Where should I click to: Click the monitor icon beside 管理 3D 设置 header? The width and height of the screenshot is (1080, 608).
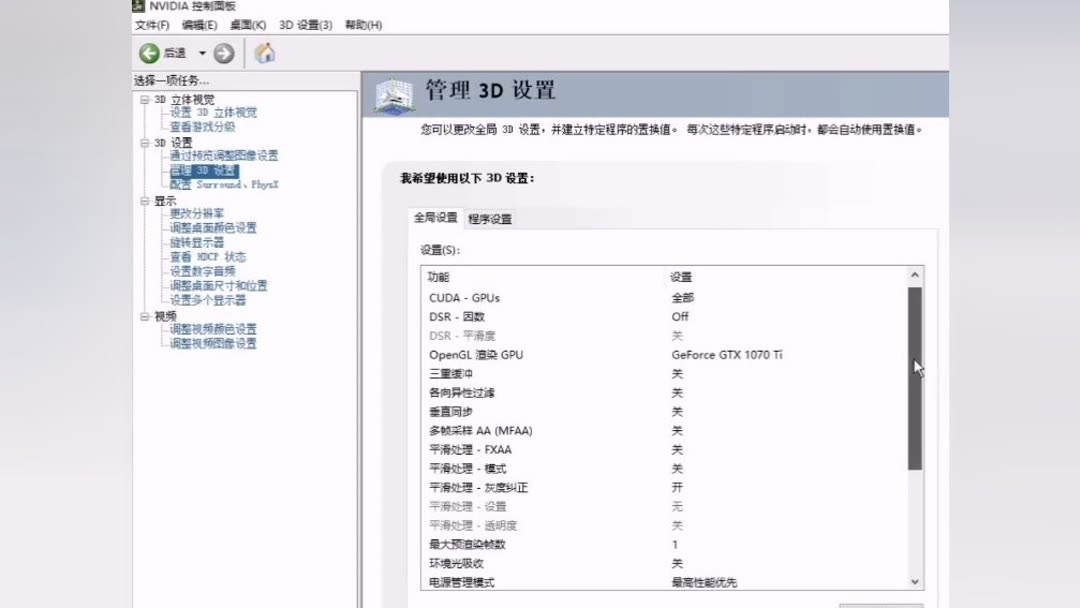[394, 93]
